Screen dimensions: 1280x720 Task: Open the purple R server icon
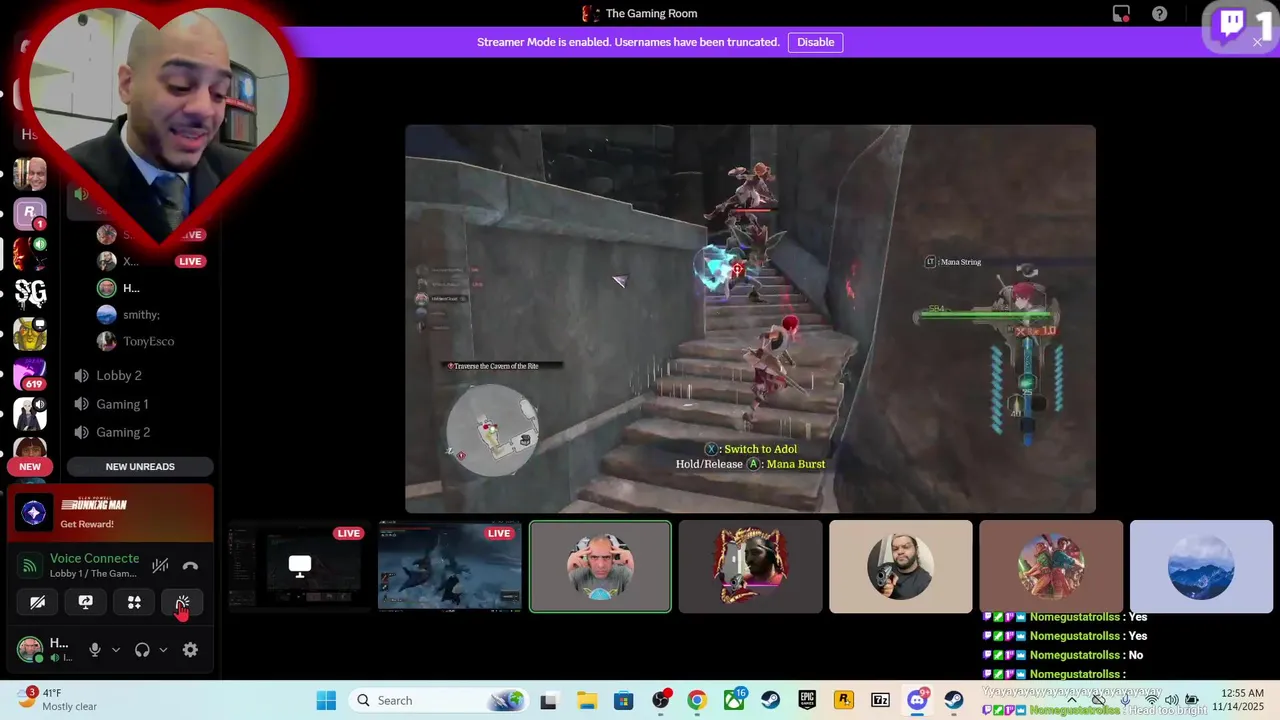pos(30,212)
